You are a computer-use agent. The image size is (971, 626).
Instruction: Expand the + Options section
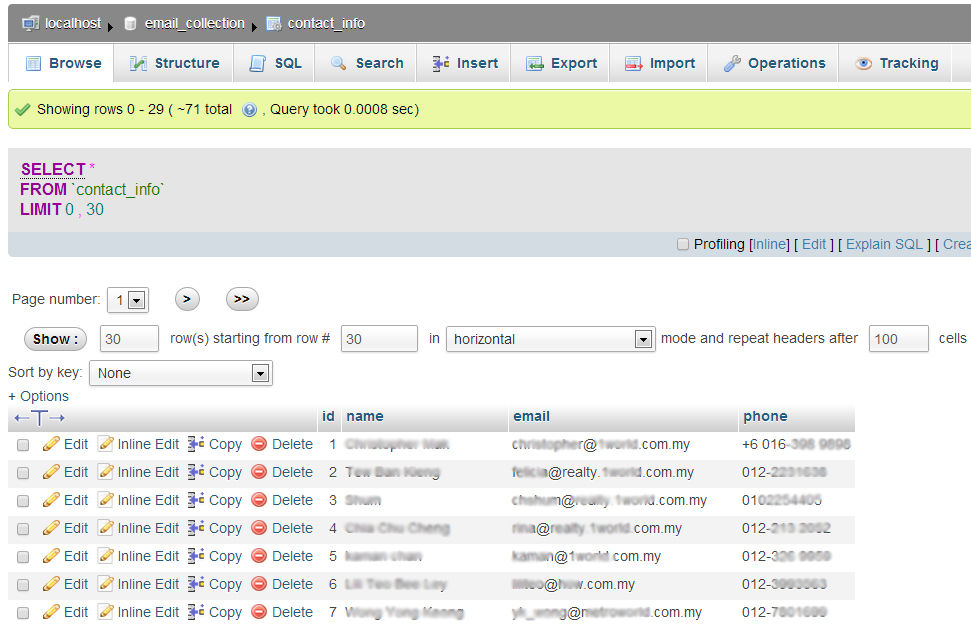[x=39, y=396]
